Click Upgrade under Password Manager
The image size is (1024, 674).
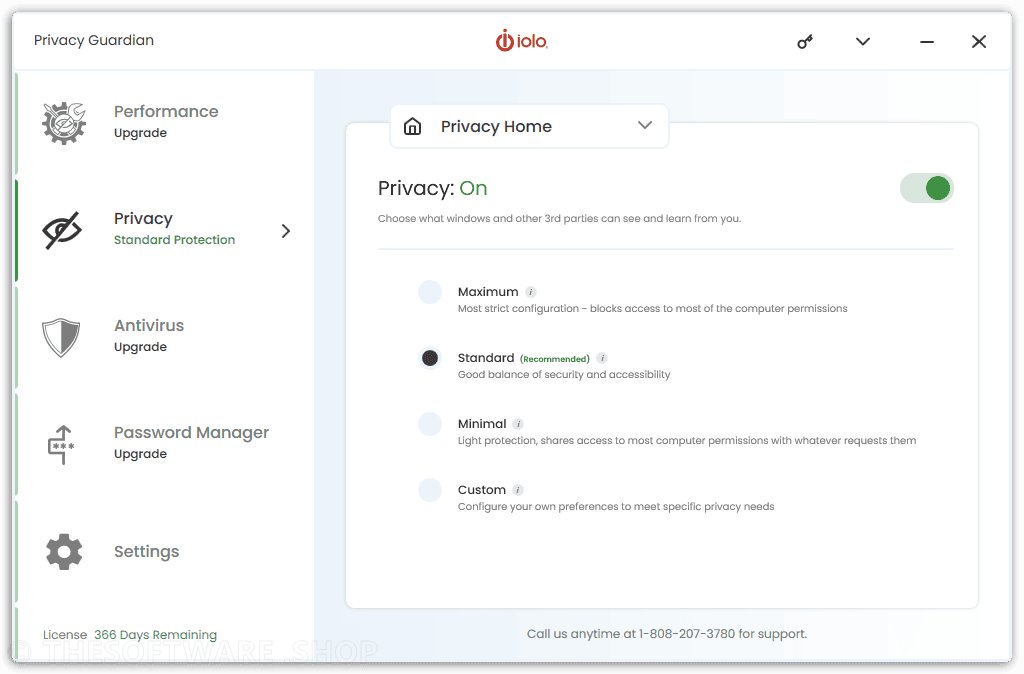140,455
